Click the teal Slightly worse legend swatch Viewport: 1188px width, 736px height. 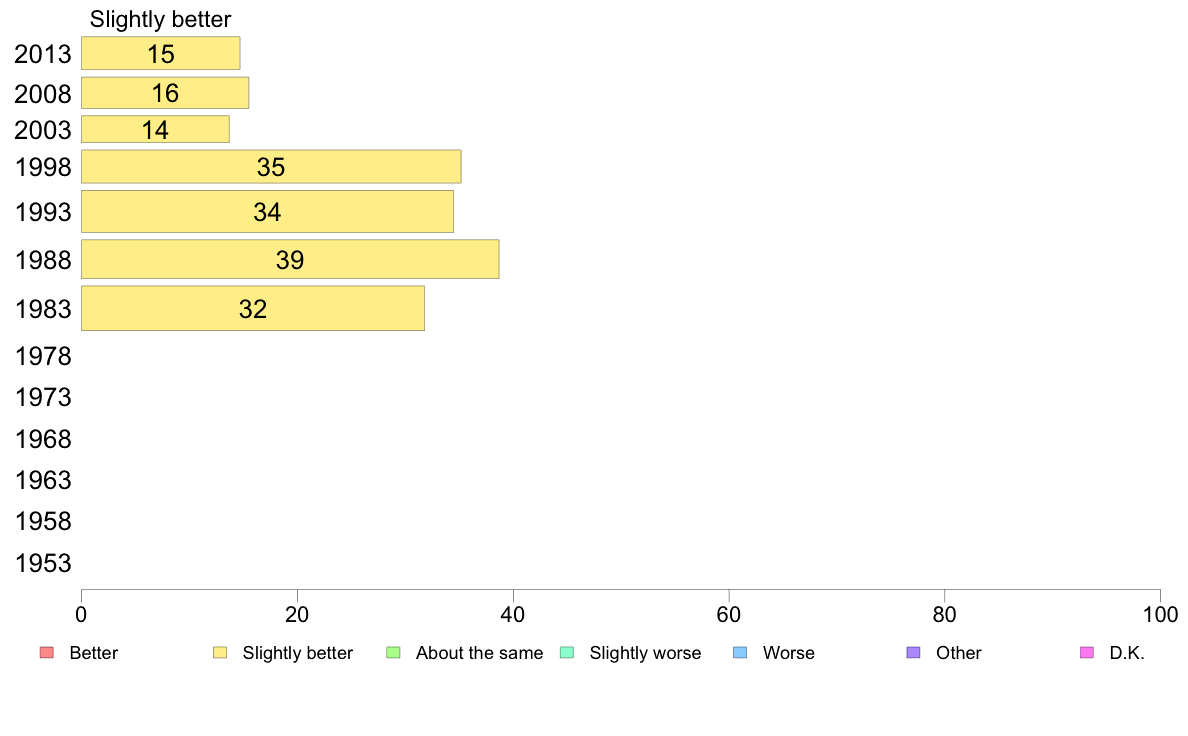click(x=567, y=653)
